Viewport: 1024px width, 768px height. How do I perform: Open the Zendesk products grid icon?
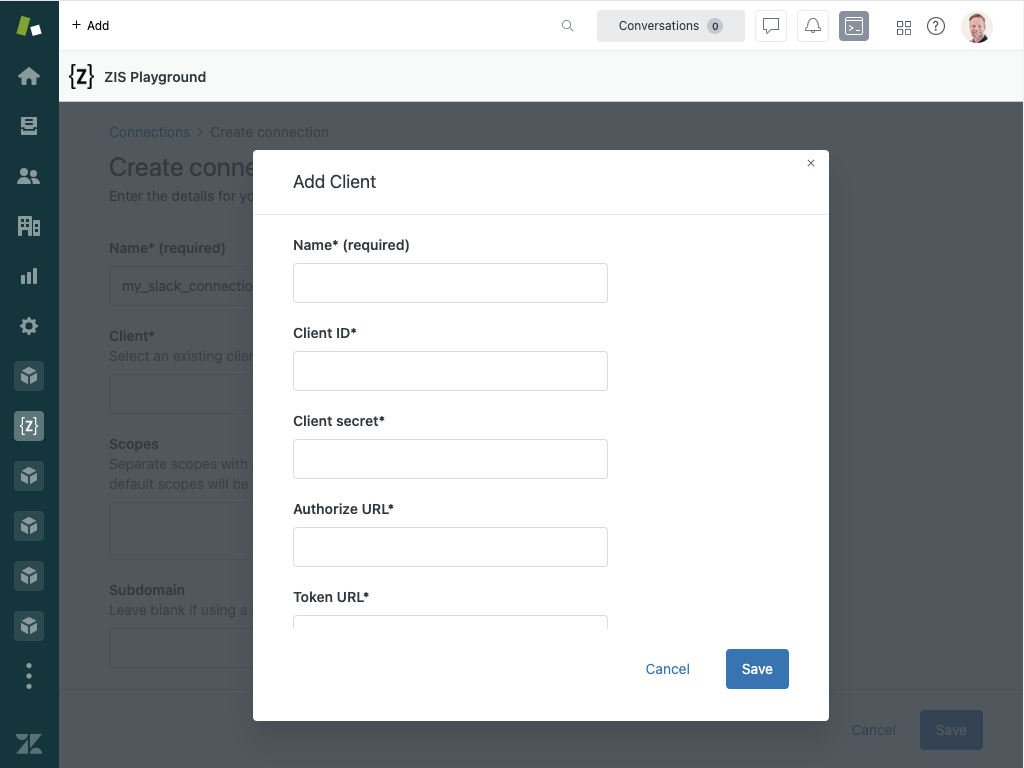[903, 27]
